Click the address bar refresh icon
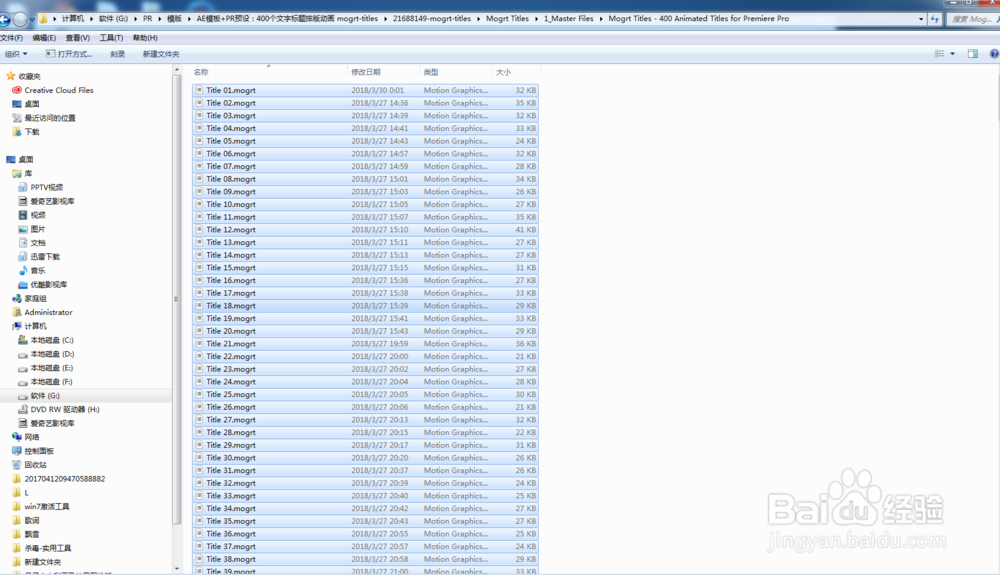Image resolution: width=1000 pixels, height=575 pixels. tap(935, 19)
